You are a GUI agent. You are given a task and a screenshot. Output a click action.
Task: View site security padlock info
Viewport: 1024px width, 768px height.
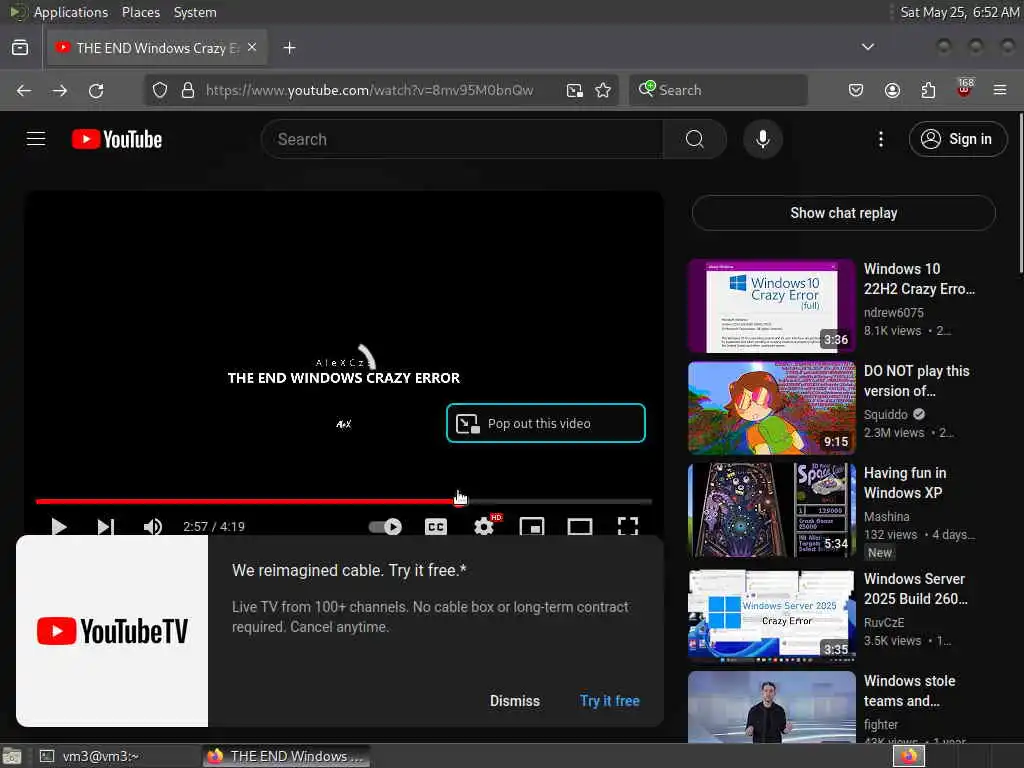(187, 90)
